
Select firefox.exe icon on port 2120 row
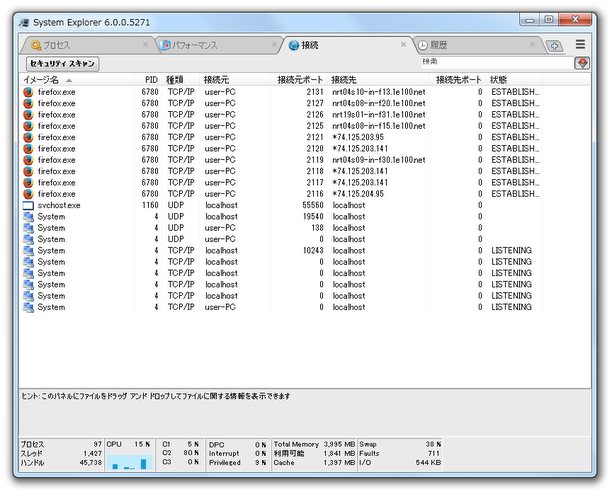coord(28,149)
